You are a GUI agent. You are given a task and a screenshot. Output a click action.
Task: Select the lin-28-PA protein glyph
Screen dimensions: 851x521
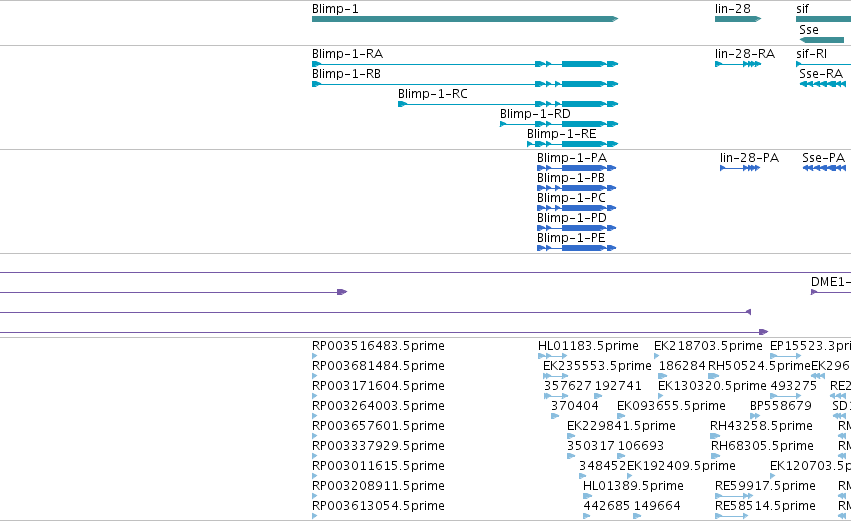point(740,168)
